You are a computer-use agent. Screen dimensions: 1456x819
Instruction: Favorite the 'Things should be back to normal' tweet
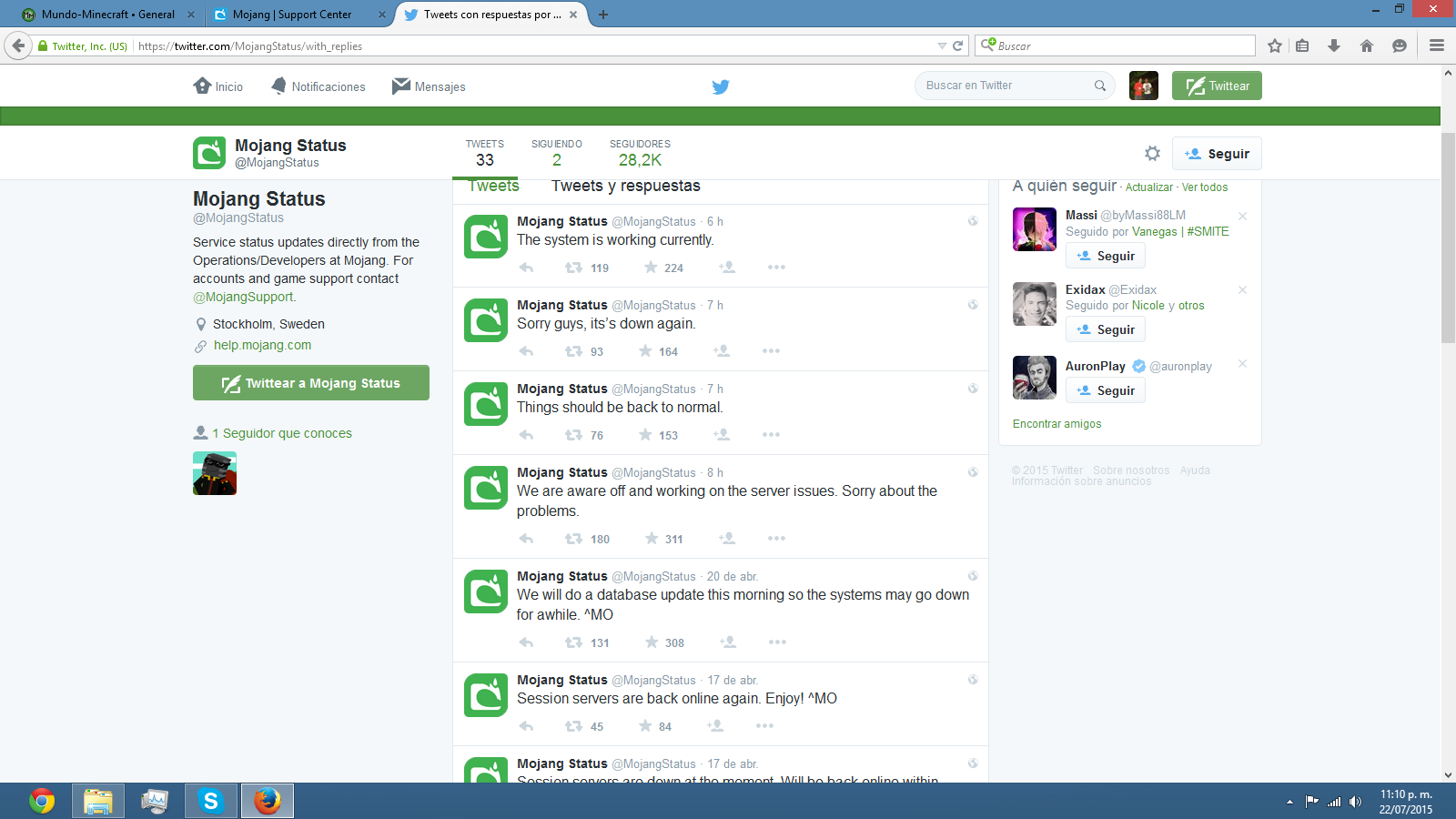coord(645,435)
